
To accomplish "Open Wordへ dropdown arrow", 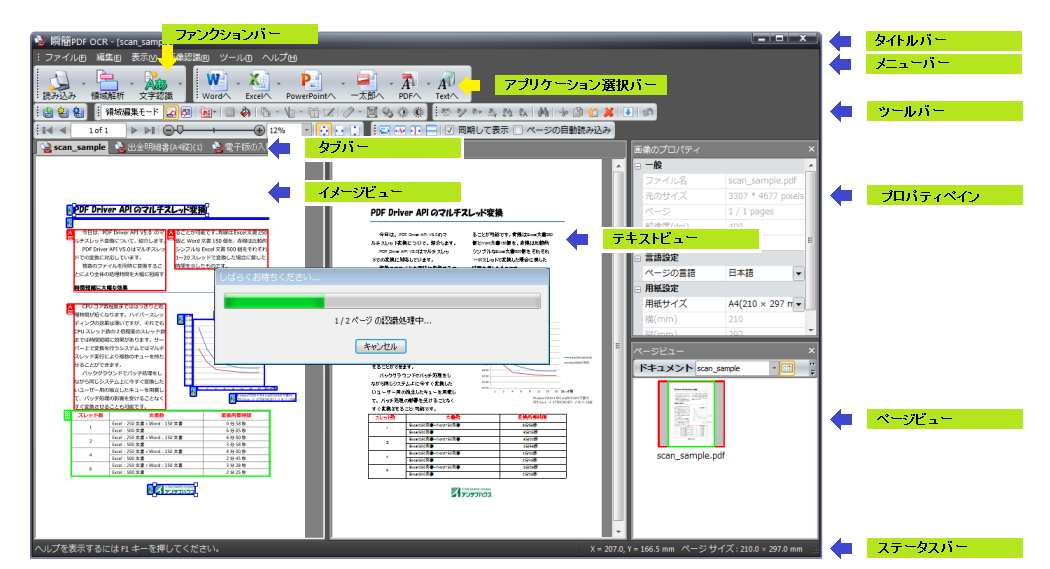I will 238,85.
